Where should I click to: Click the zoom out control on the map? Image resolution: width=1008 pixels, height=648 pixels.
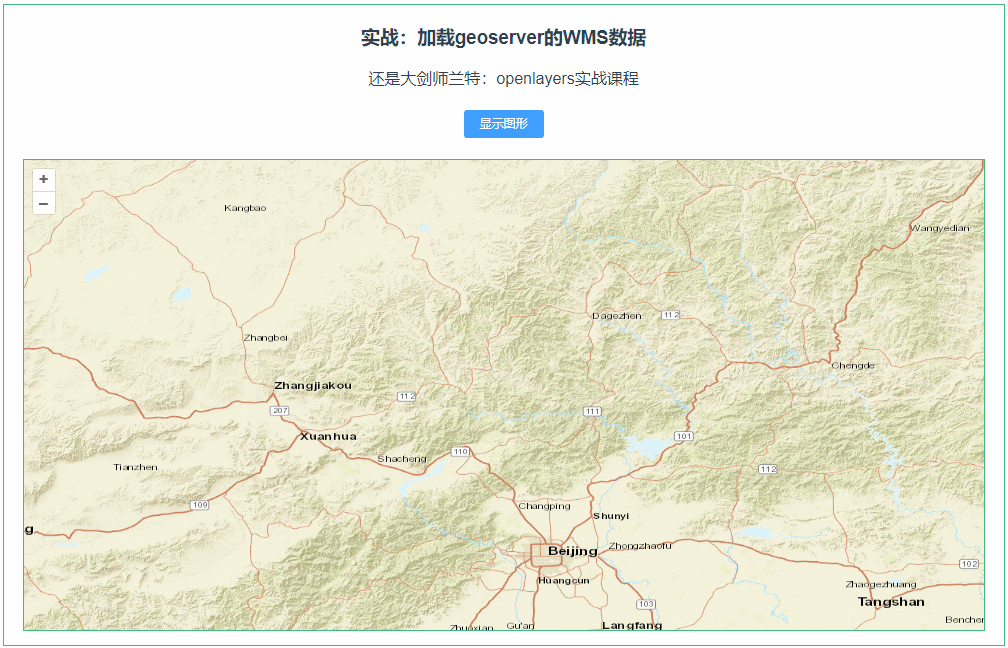[42, 203]
